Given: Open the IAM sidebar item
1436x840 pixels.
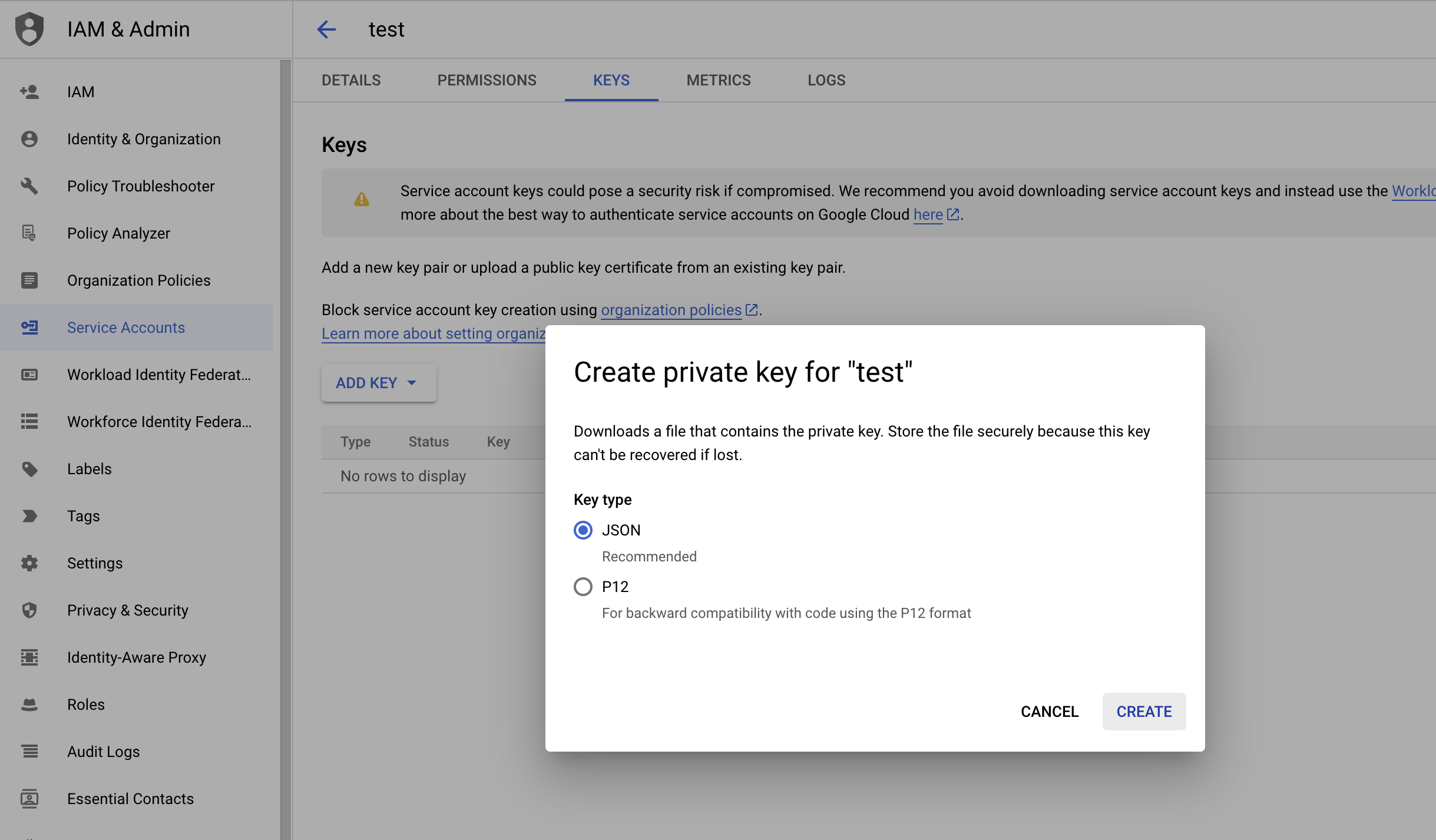Looking at the screenshot, I should (x=137, y=92).
